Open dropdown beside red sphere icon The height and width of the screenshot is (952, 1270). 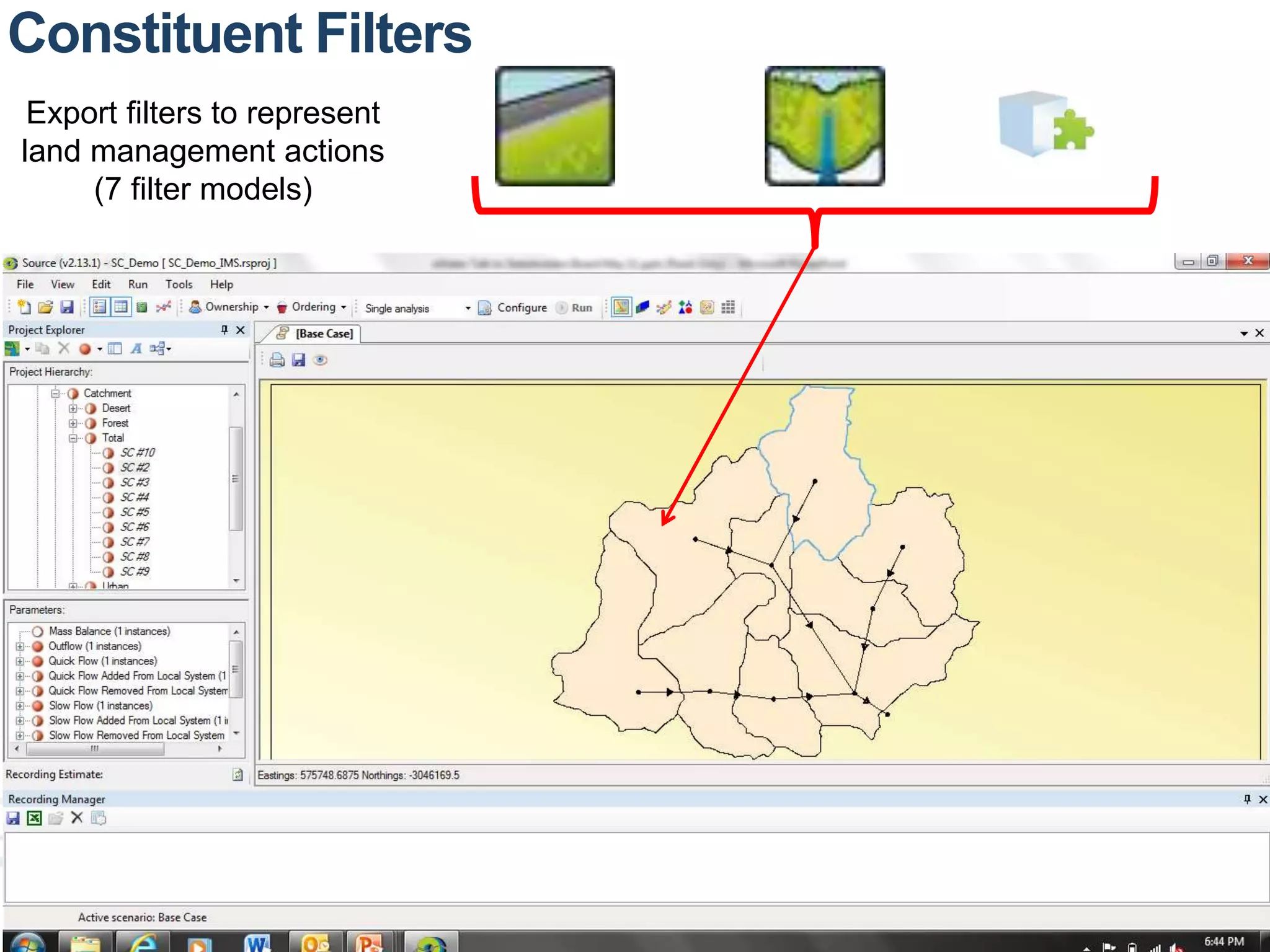pyautogui.click(x=99, y=350)
